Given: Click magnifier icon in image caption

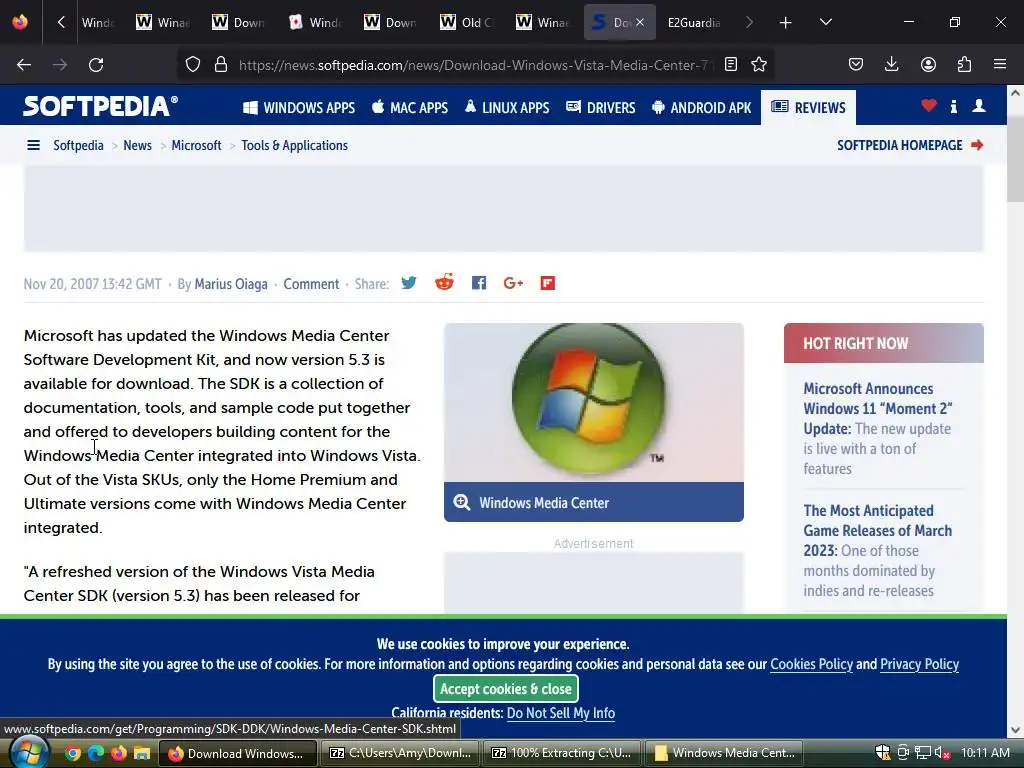Looking at the screenshot, I should (x=462, y=502).
